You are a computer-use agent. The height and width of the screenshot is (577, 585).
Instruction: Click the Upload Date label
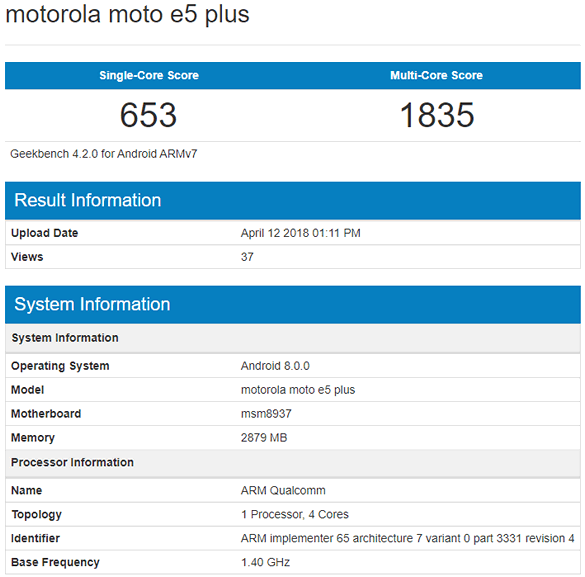tap(44, 233)
